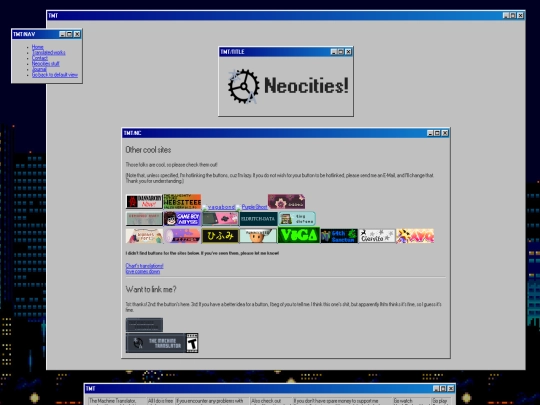Close the main TMT window at top

click(x=520, y=15)
